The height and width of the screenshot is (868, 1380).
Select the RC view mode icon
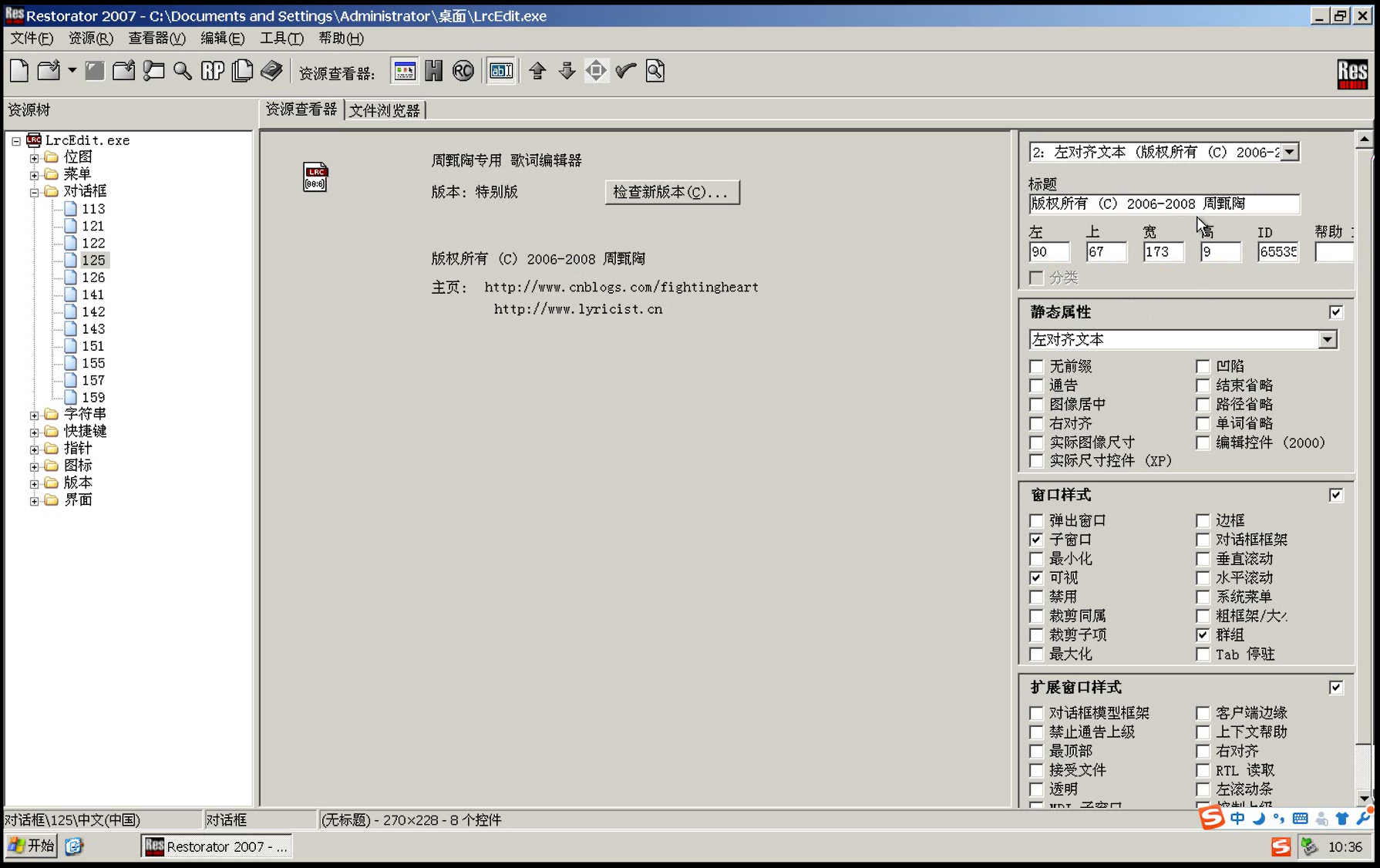[463, 71]
